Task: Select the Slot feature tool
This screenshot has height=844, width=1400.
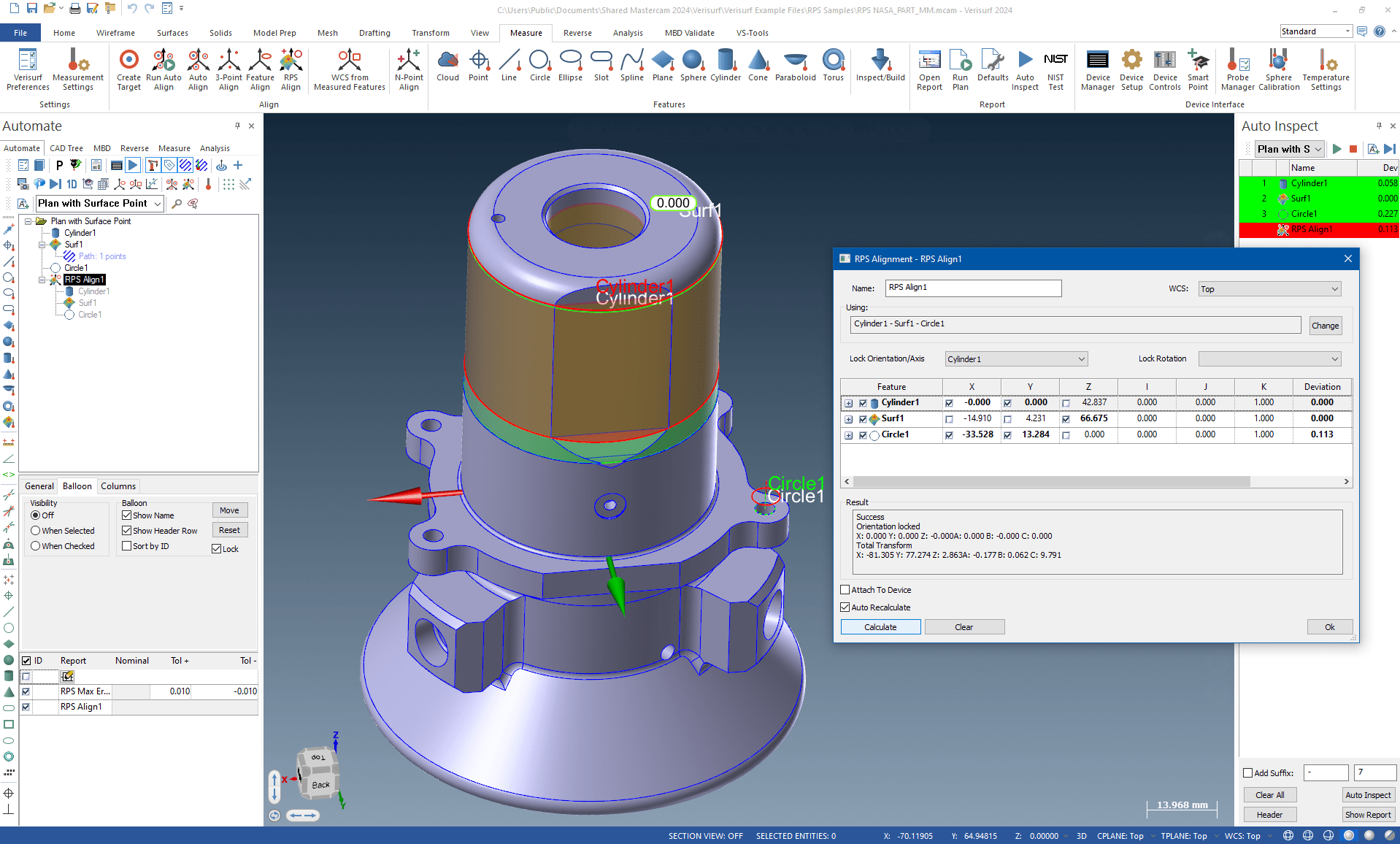Action: (601, 66)
